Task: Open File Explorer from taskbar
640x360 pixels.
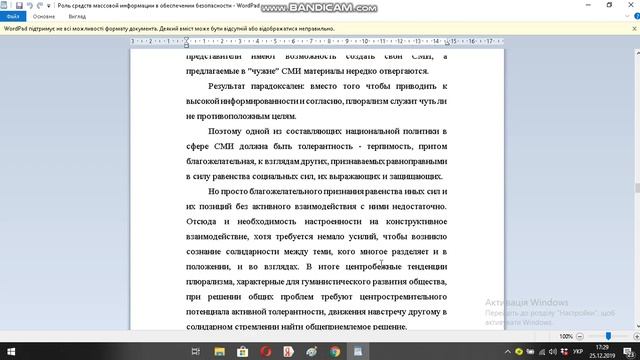Action: (x=219, y=351)
